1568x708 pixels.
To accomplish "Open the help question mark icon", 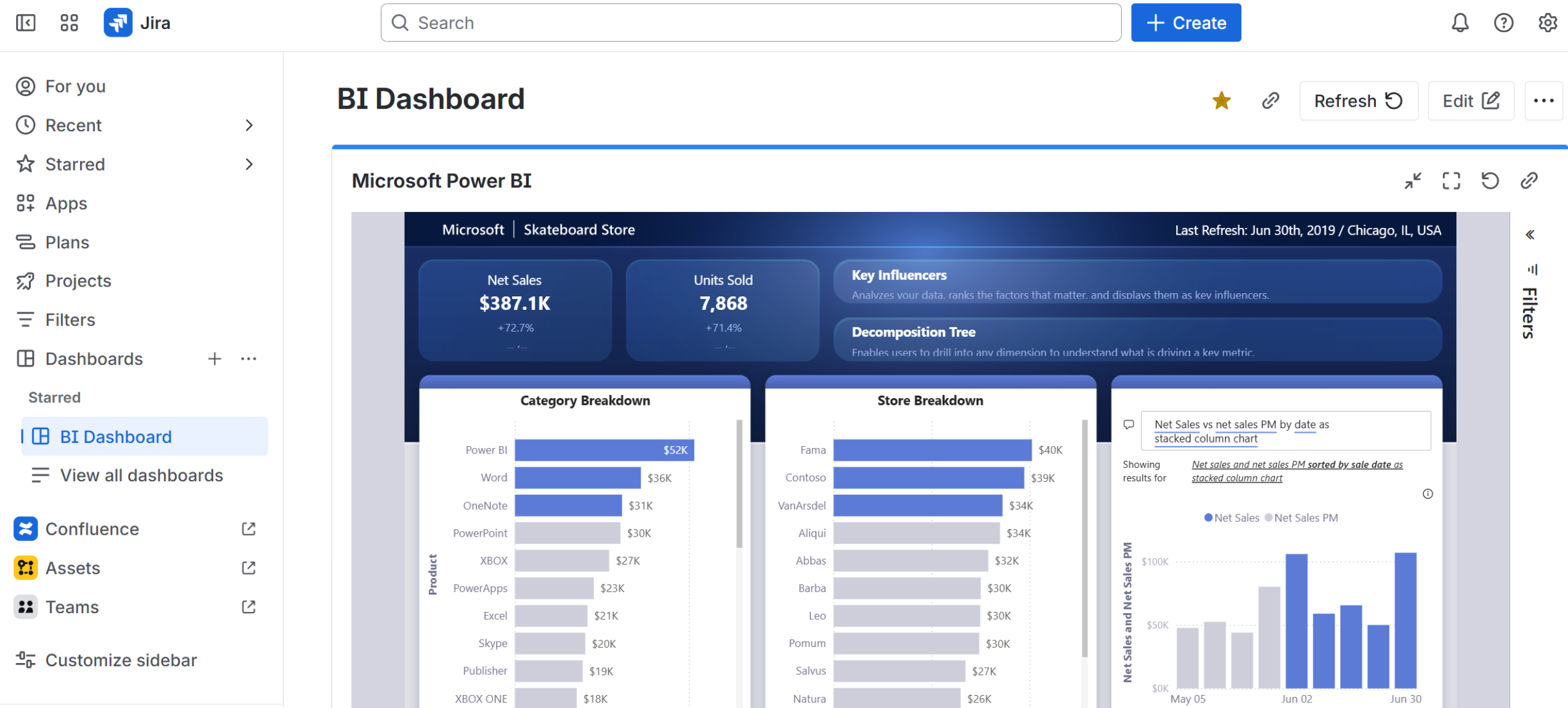I will click(x=1503, y=23).
